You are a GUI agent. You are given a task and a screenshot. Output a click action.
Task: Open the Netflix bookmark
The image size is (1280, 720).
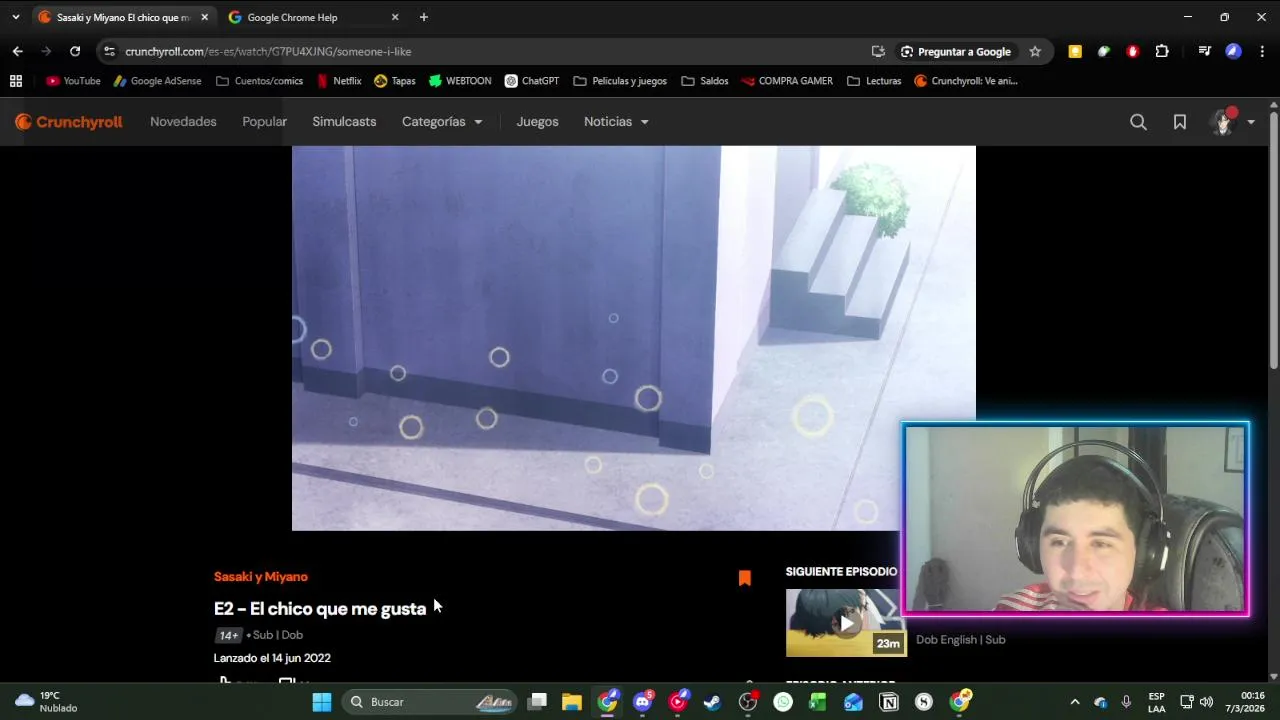pyautogui.click(x=339, y=81)
